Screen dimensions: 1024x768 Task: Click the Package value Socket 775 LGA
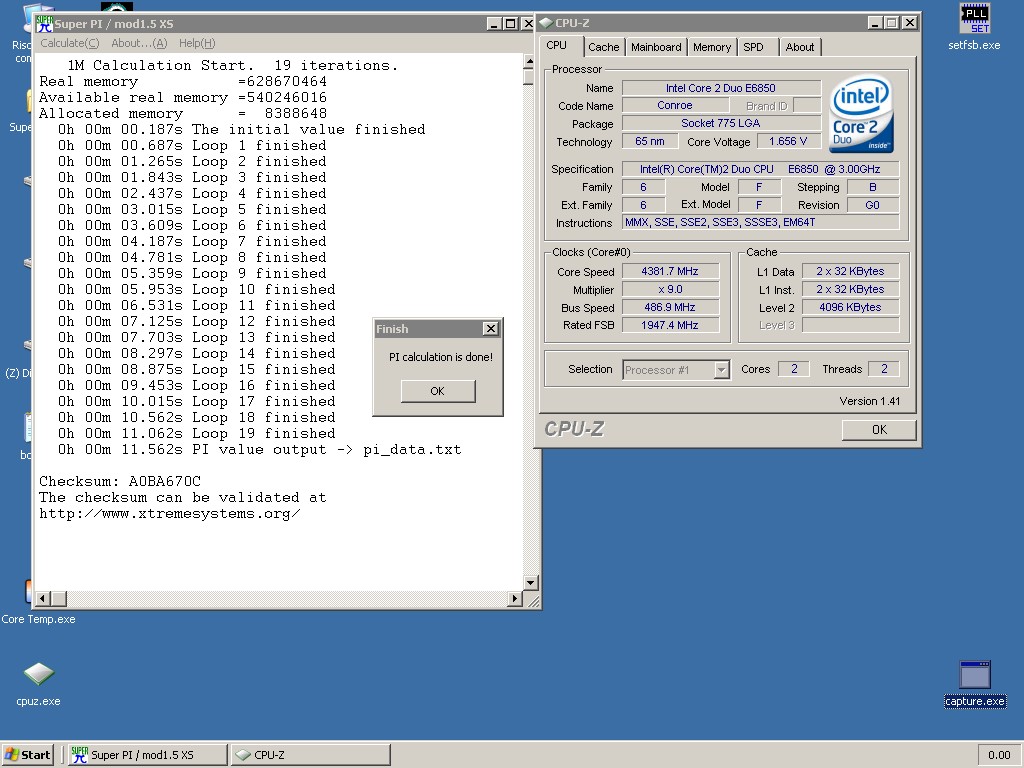click(x=721, y=123)
